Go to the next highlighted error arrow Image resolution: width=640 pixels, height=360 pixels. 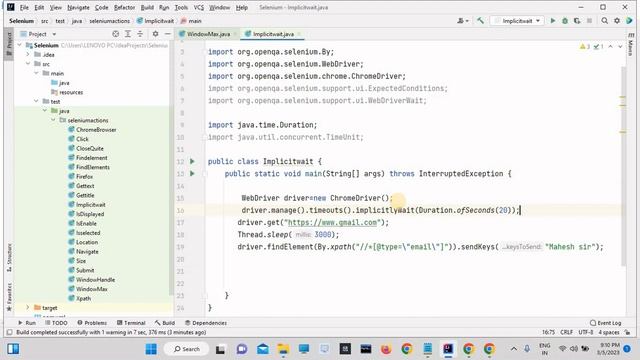pos(620,47)
